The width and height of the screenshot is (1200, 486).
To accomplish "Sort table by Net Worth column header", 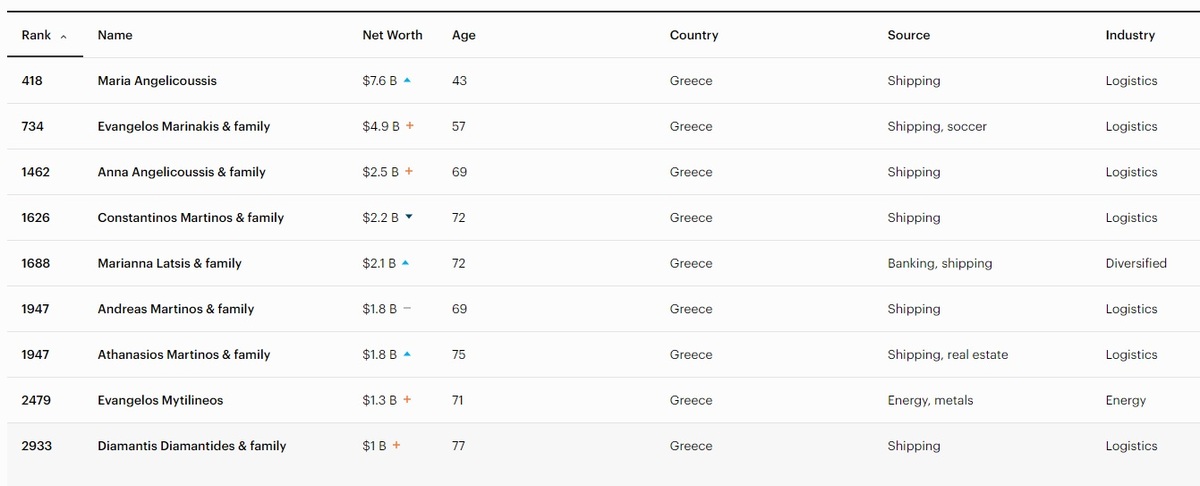I will click(x=392, y=35).
